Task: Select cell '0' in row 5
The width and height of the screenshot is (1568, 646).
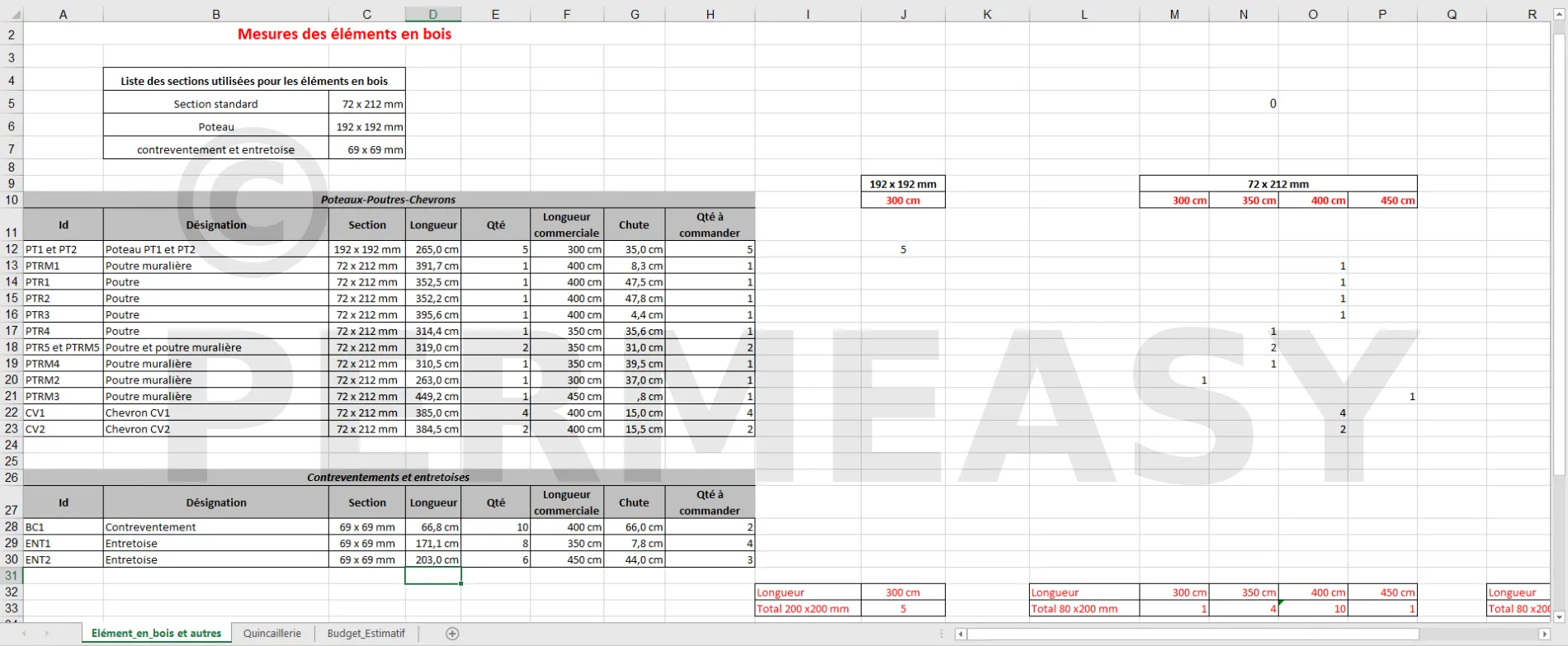Action: [x=1244, y=104]
